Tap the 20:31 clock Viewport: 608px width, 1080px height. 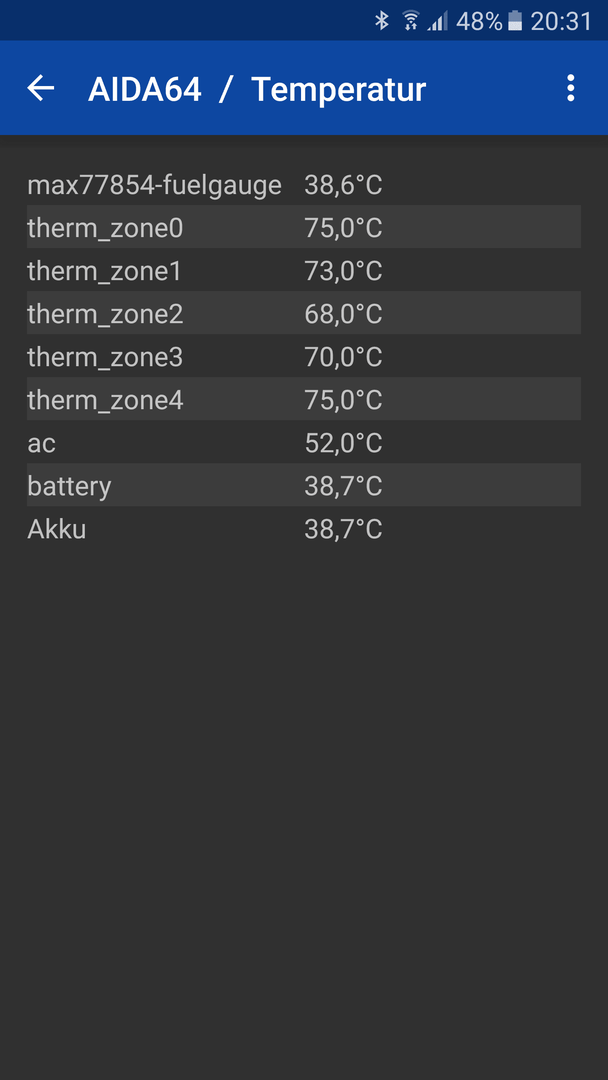pyautogui.click(x=560, y=21)
